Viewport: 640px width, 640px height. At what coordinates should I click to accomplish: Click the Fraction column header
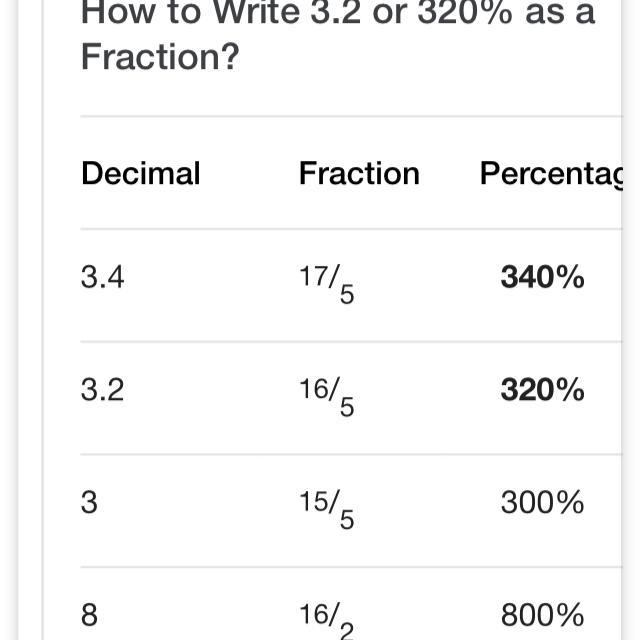[359, 173]
